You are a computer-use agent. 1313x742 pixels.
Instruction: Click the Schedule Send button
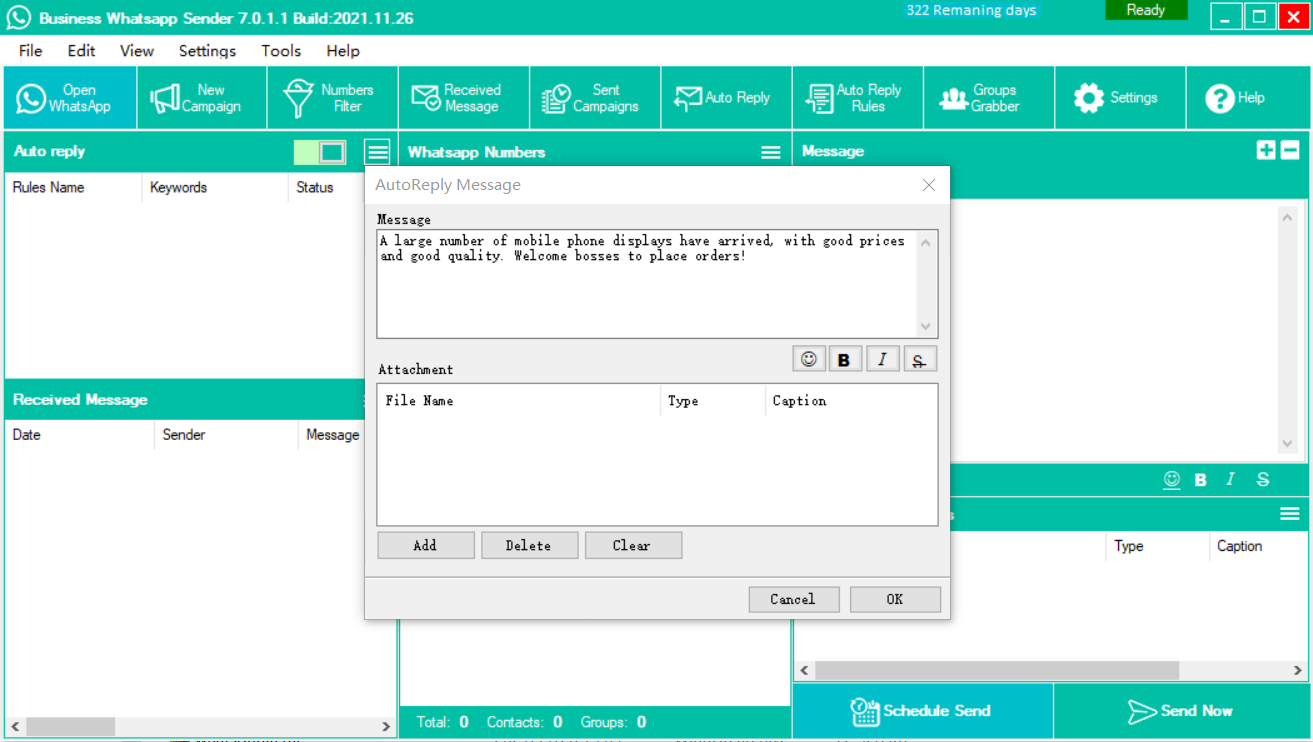(x=922, y=711)
